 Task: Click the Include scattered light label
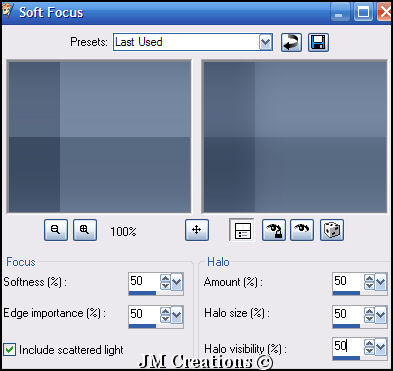click(71, 350)
